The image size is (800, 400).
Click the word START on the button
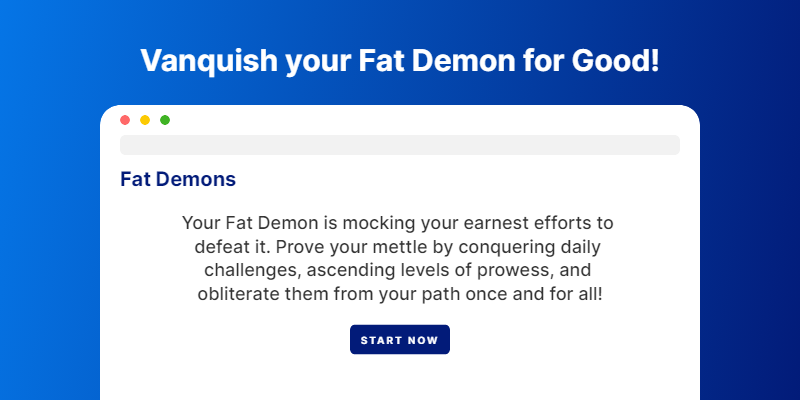[378, 340]
